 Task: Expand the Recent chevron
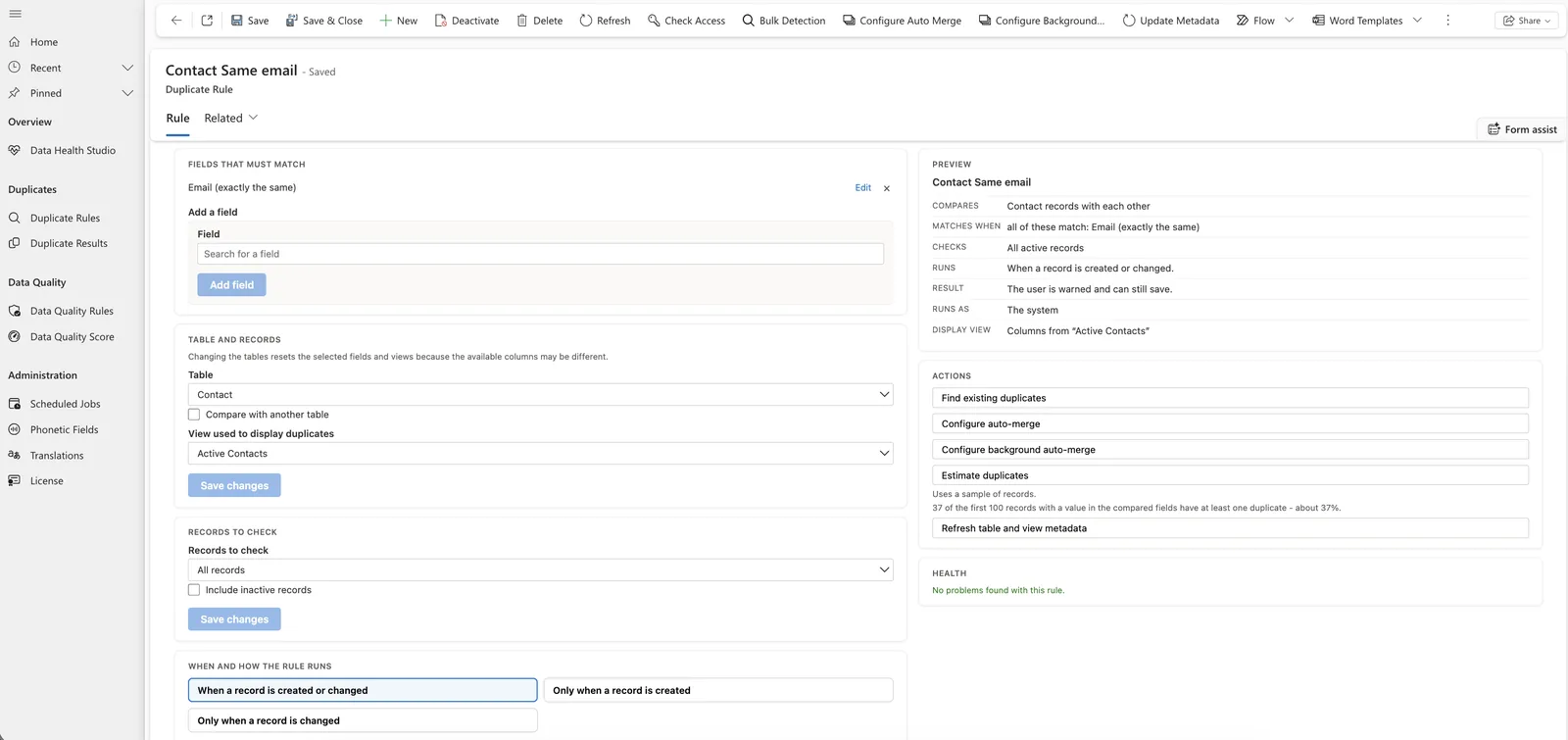pyautogui.click(x=127, y=68)
